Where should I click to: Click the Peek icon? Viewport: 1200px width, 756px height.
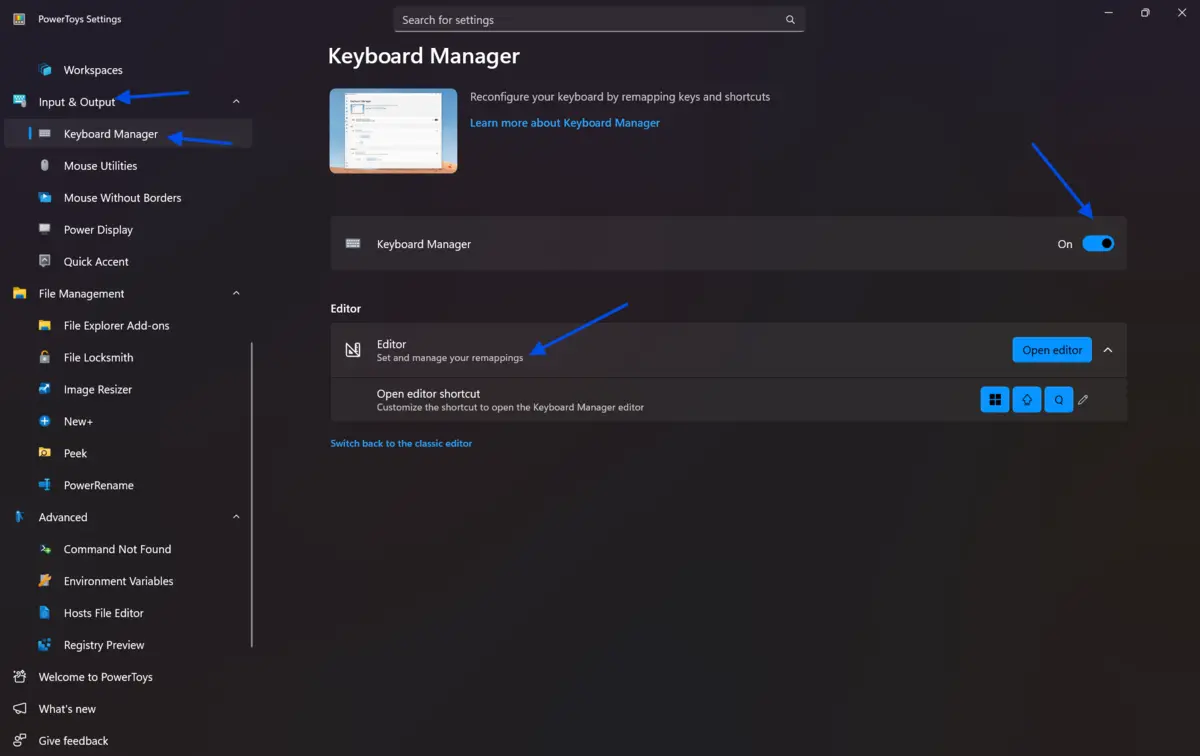(45, 453)
